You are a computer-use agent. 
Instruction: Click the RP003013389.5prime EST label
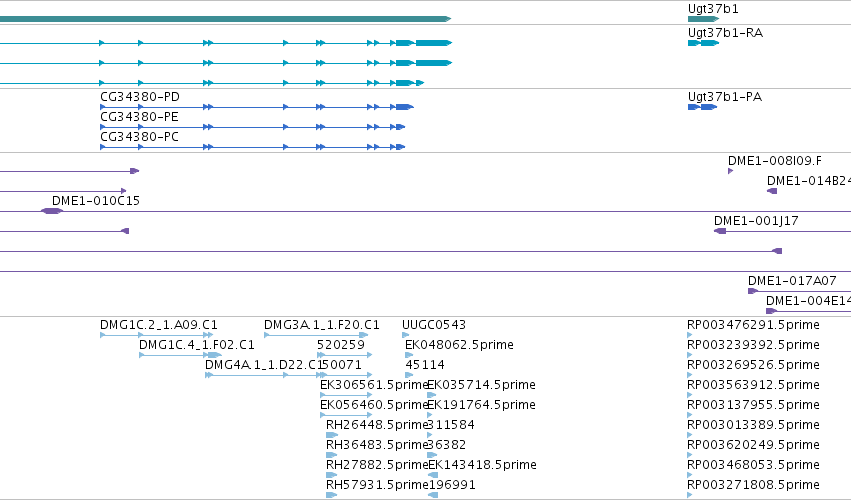tap(753, 425)
